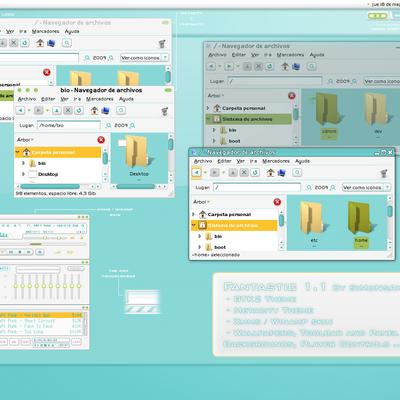
Task: Click Reload icon in the teal-titled front window
Action: point(255,172)
